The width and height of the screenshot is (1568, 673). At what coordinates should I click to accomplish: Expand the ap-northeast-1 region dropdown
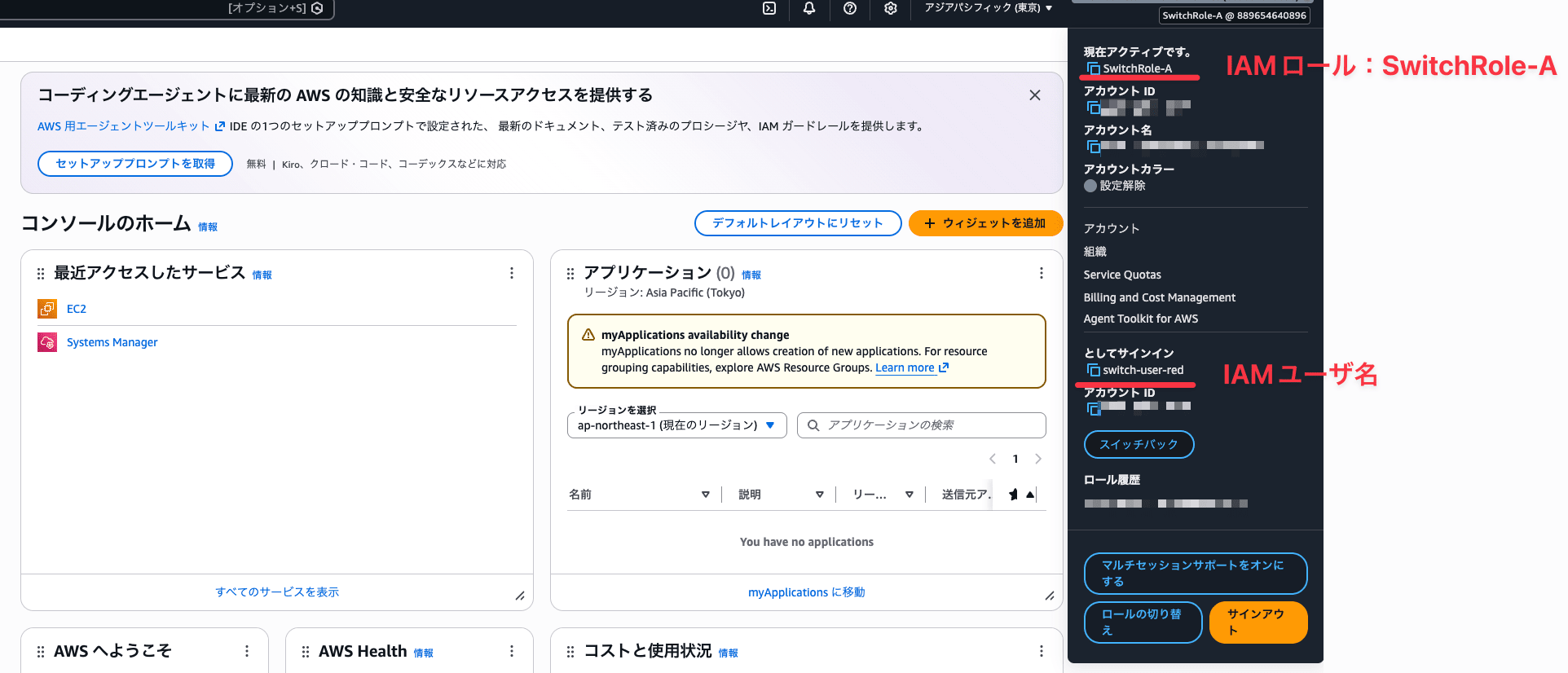coord(677,425)
